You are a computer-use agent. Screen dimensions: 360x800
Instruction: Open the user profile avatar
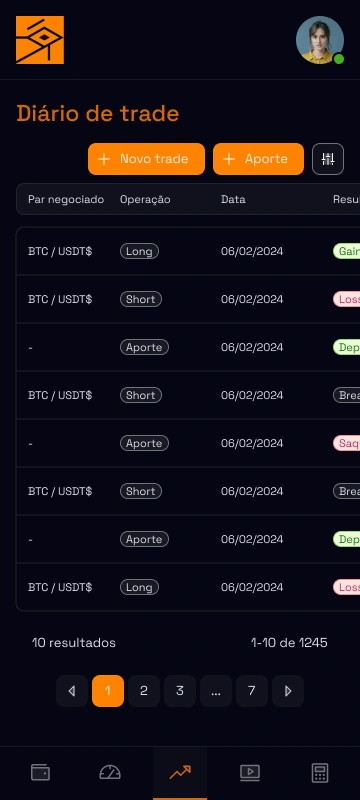tap(320, 40)
